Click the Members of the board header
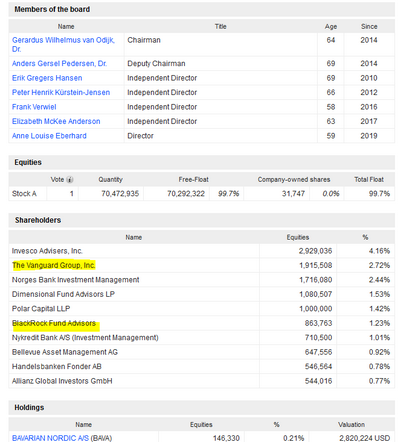The height and width of the screenshot is (442, 399). coord(52,9)
